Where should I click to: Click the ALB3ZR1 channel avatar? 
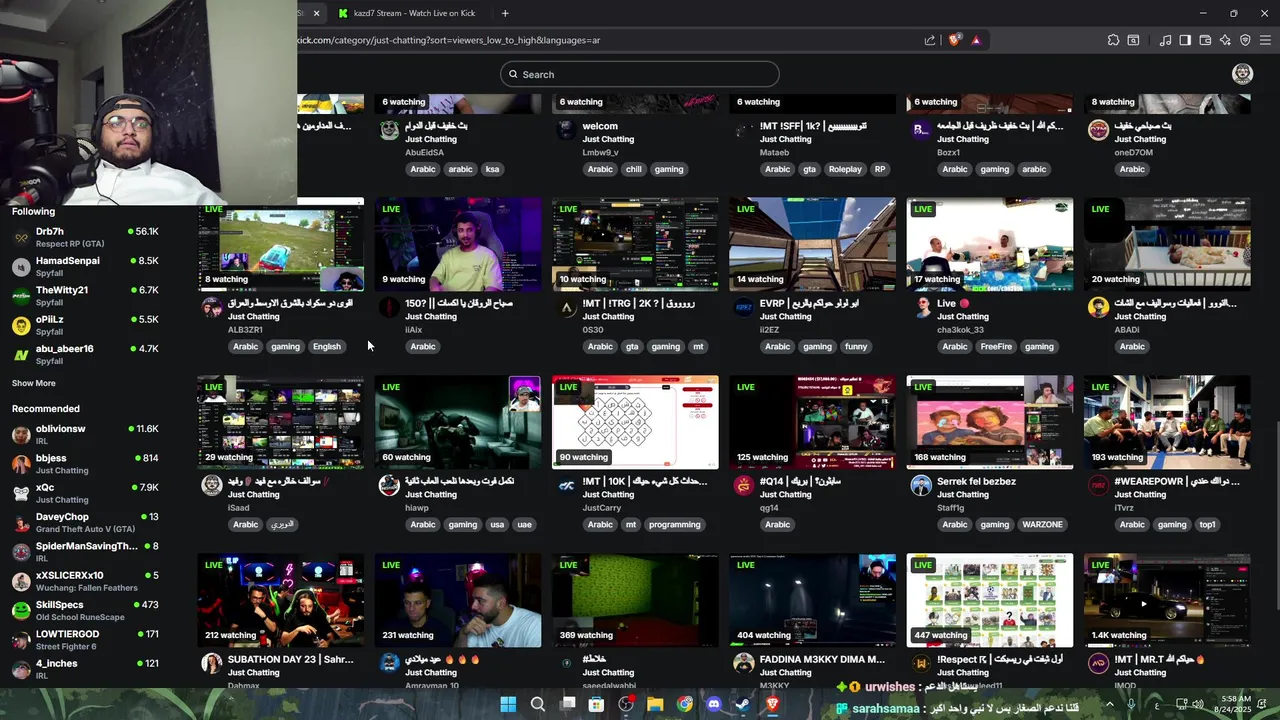pyautogui.click(x=211, y=307)
